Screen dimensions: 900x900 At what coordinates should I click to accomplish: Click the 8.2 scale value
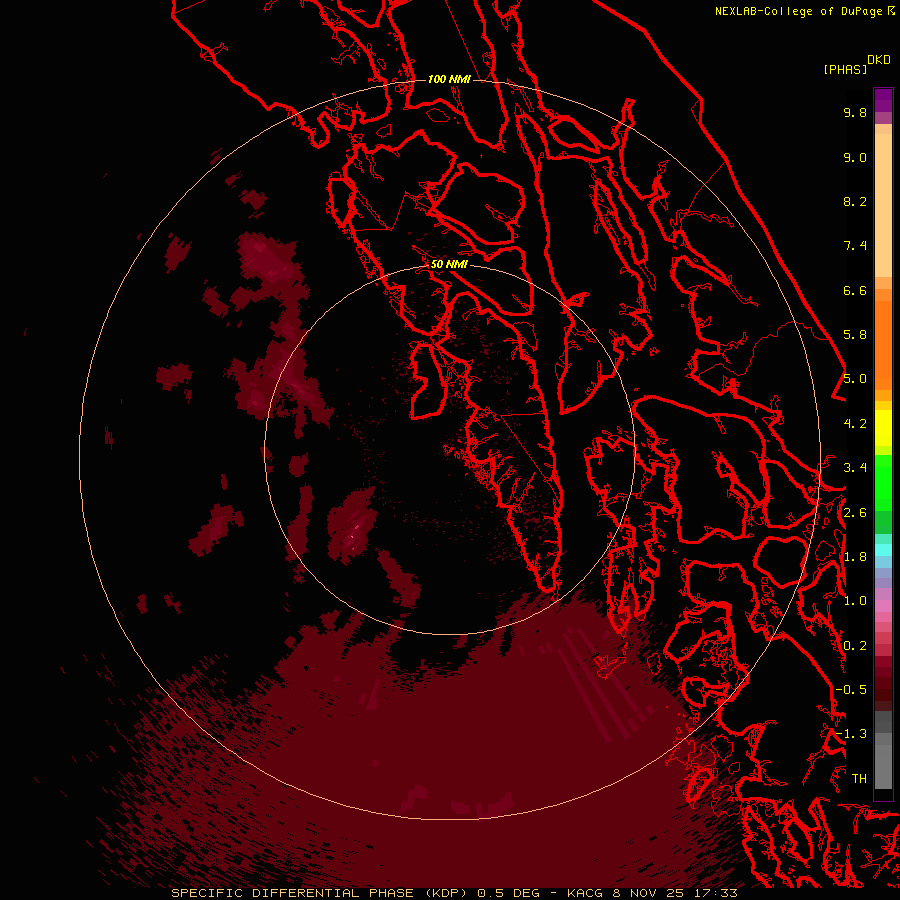click(x=855, y=201)
